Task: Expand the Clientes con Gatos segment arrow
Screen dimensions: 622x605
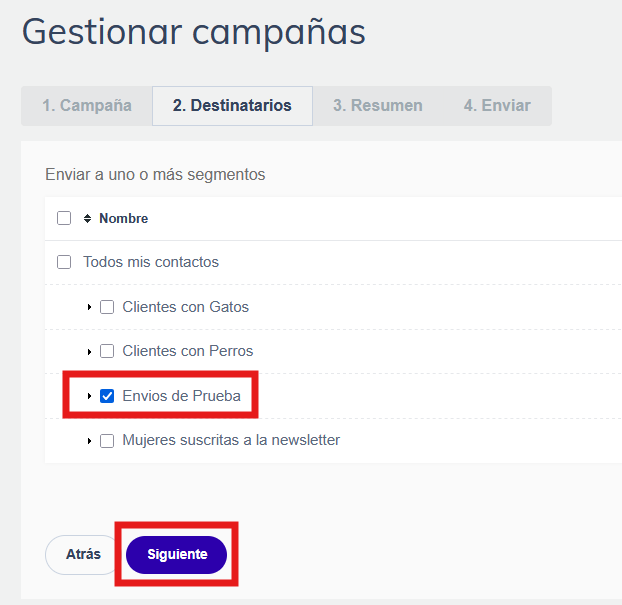Action: click(x=89, y=307)
